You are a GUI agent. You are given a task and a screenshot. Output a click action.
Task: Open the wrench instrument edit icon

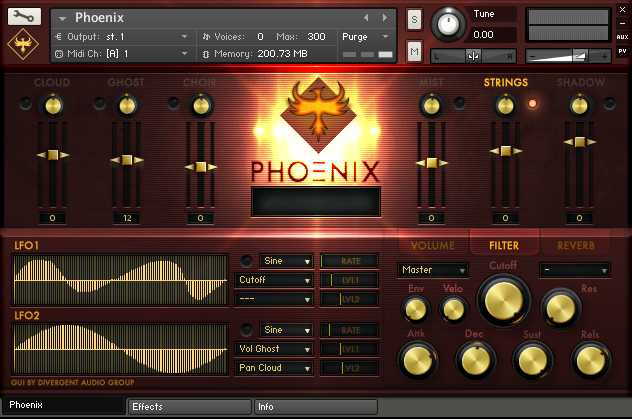click(x=24, y=16)
